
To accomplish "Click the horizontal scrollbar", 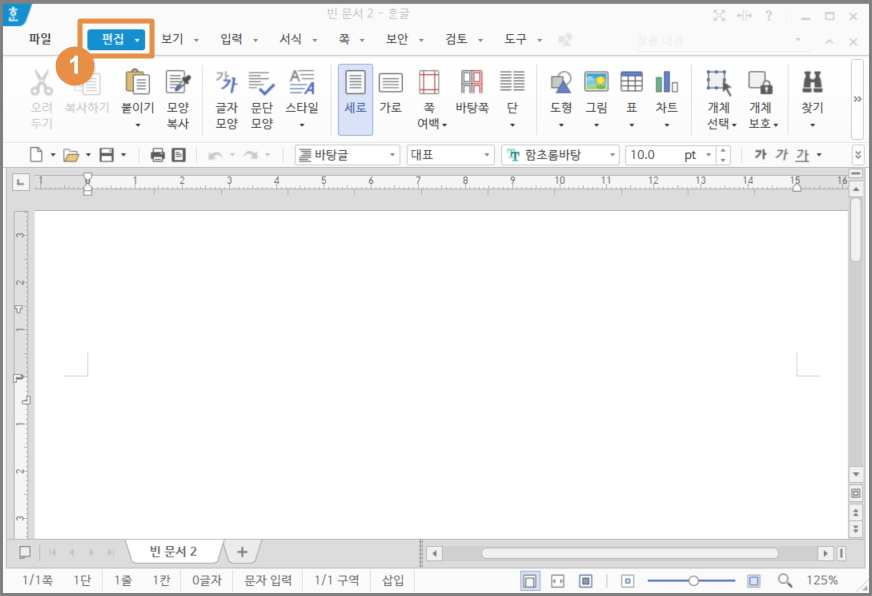I will pos(630,553).
